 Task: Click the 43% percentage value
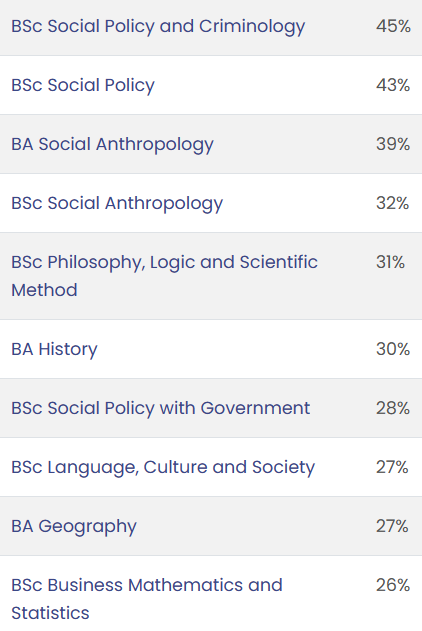pyautogui.click(x=393, y=85)
